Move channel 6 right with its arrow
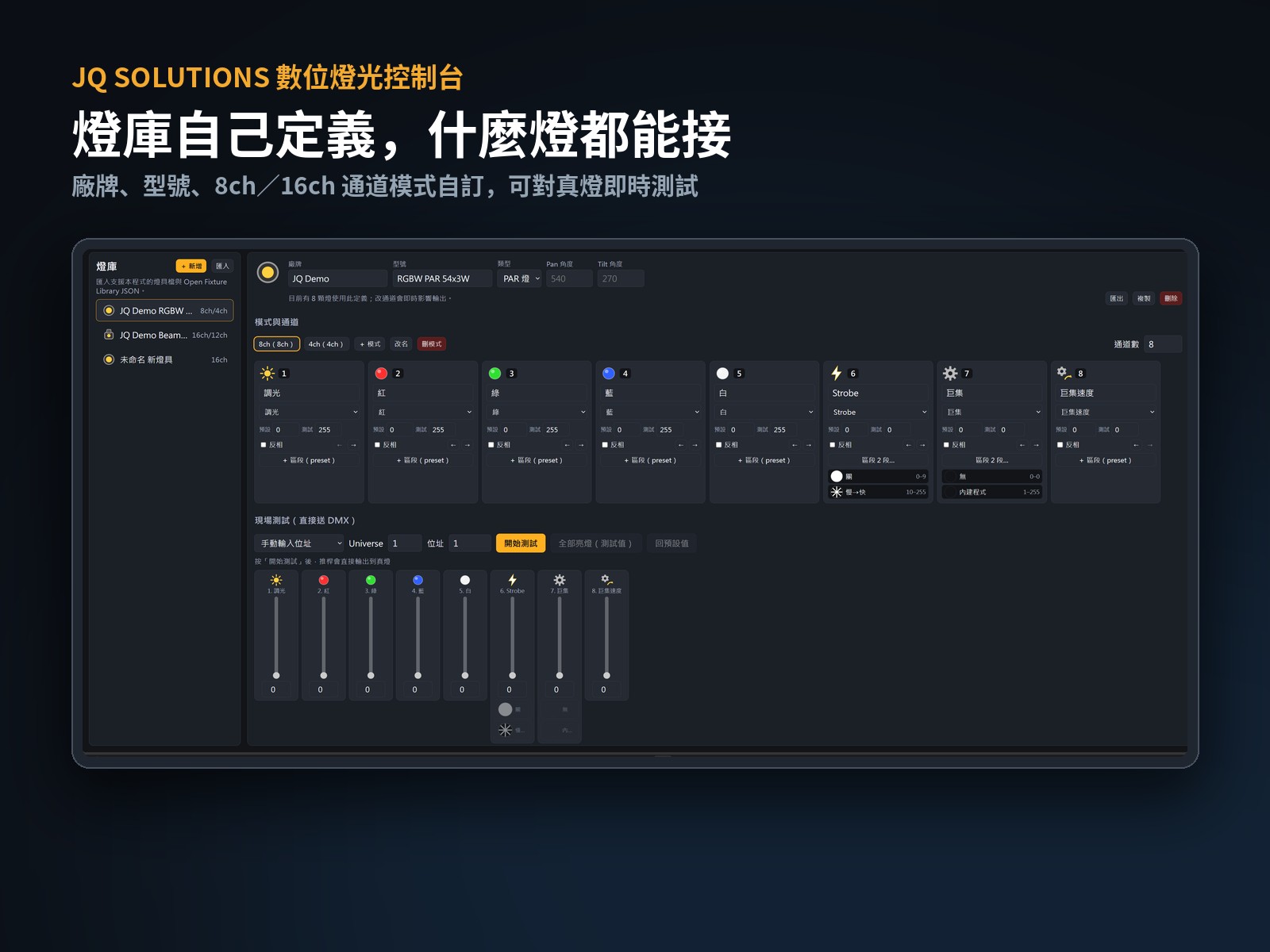 click(x=922, y=445)
